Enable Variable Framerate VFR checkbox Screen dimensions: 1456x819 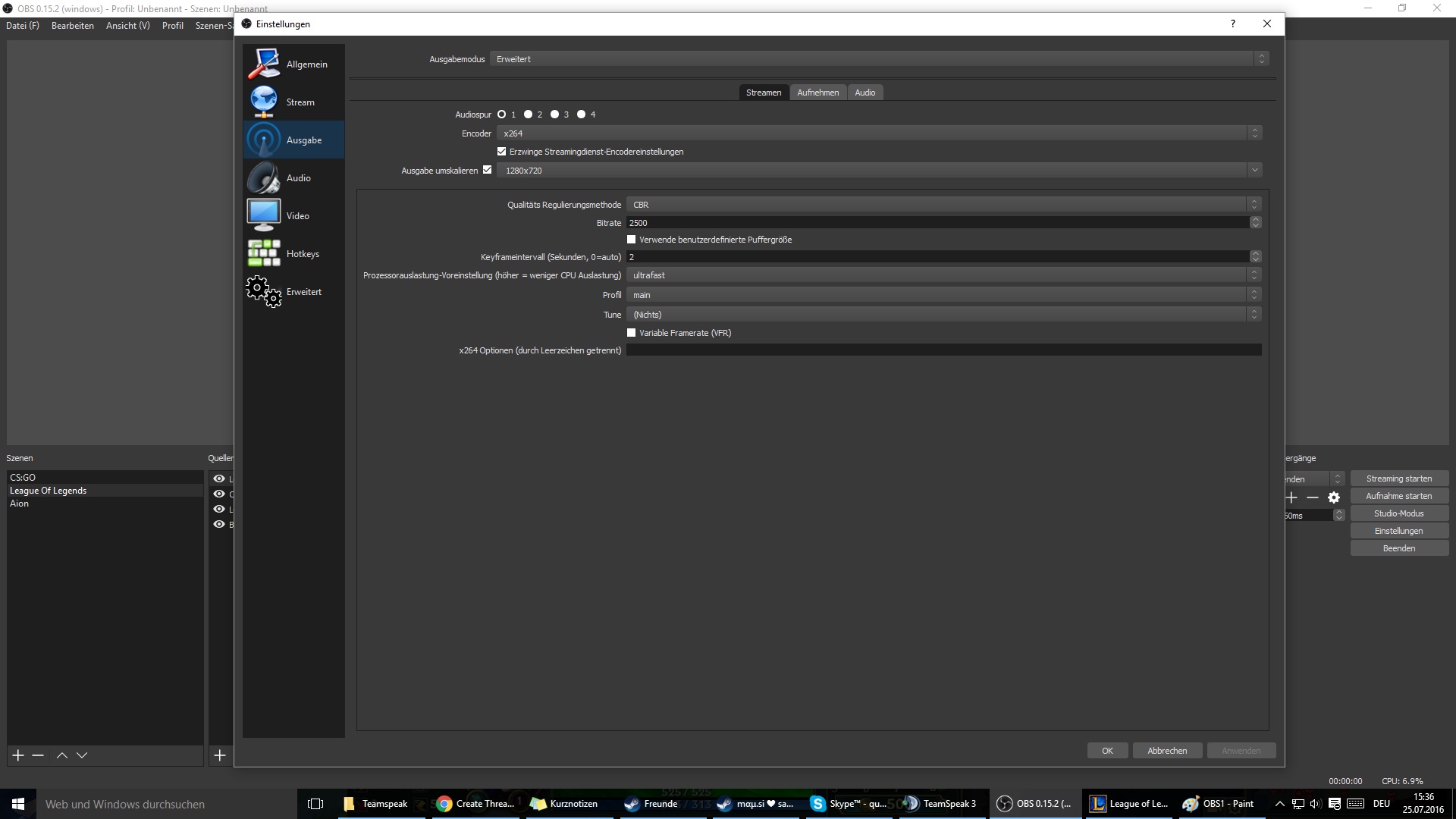click(631, 332)
